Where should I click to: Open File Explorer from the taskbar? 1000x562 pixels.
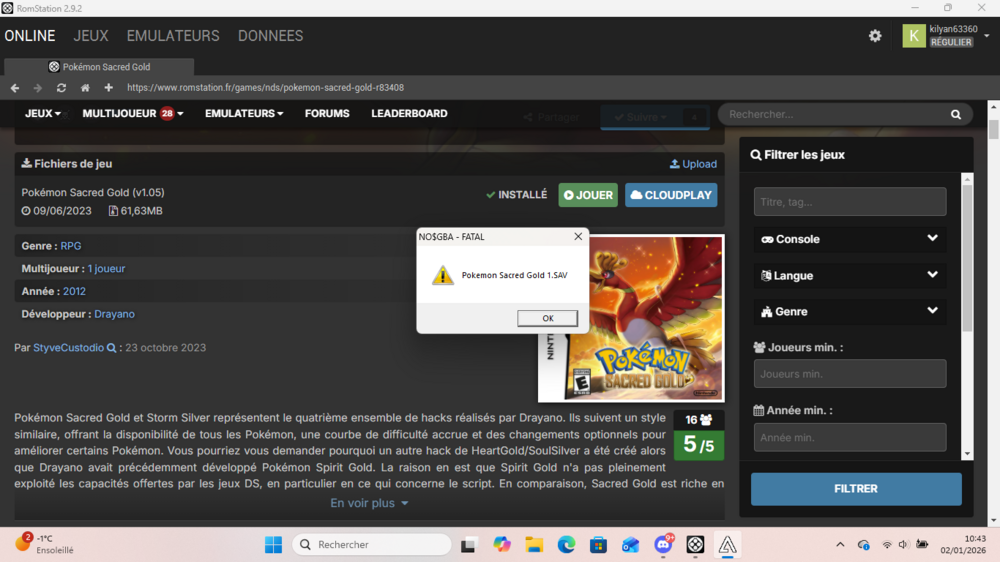pyautogui.click(x=534, y=544)
